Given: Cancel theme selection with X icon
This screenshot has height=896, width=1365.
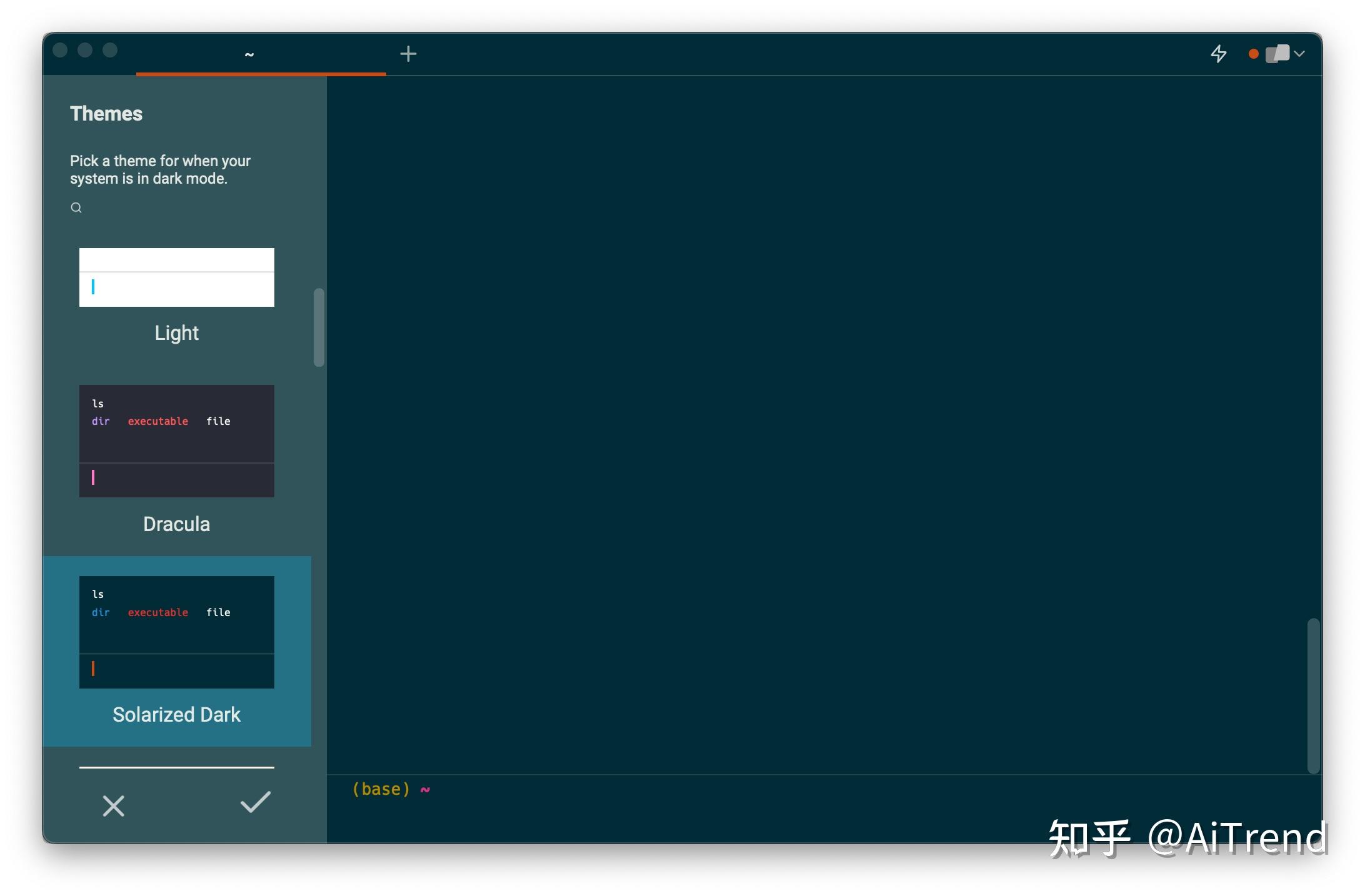Looking at the screenshot, I should (x=113, y=805).
